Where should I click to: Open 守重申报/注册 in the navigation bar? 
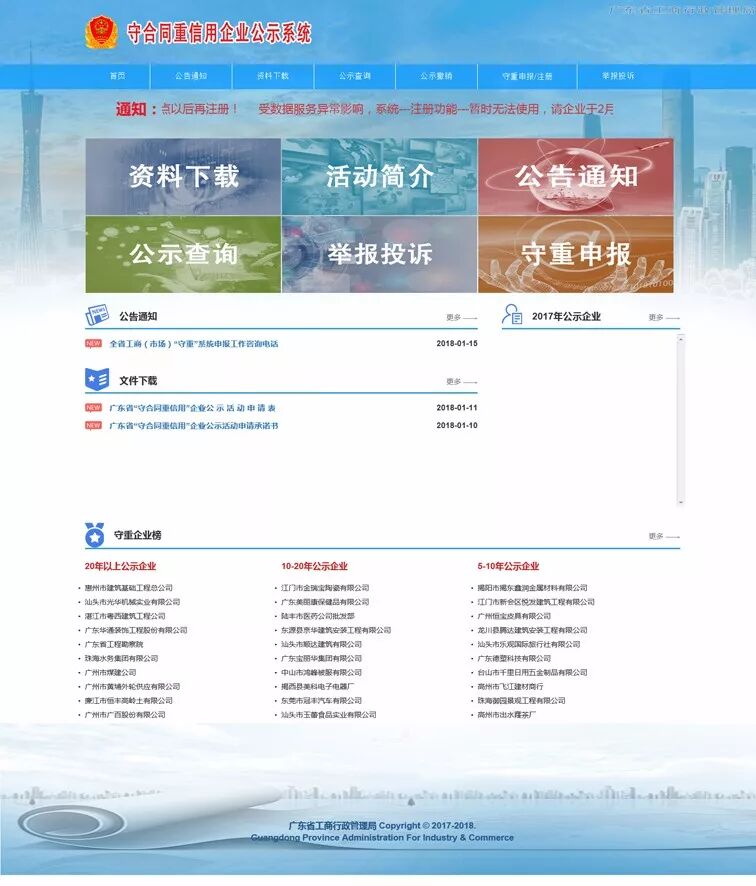(527, 76)
